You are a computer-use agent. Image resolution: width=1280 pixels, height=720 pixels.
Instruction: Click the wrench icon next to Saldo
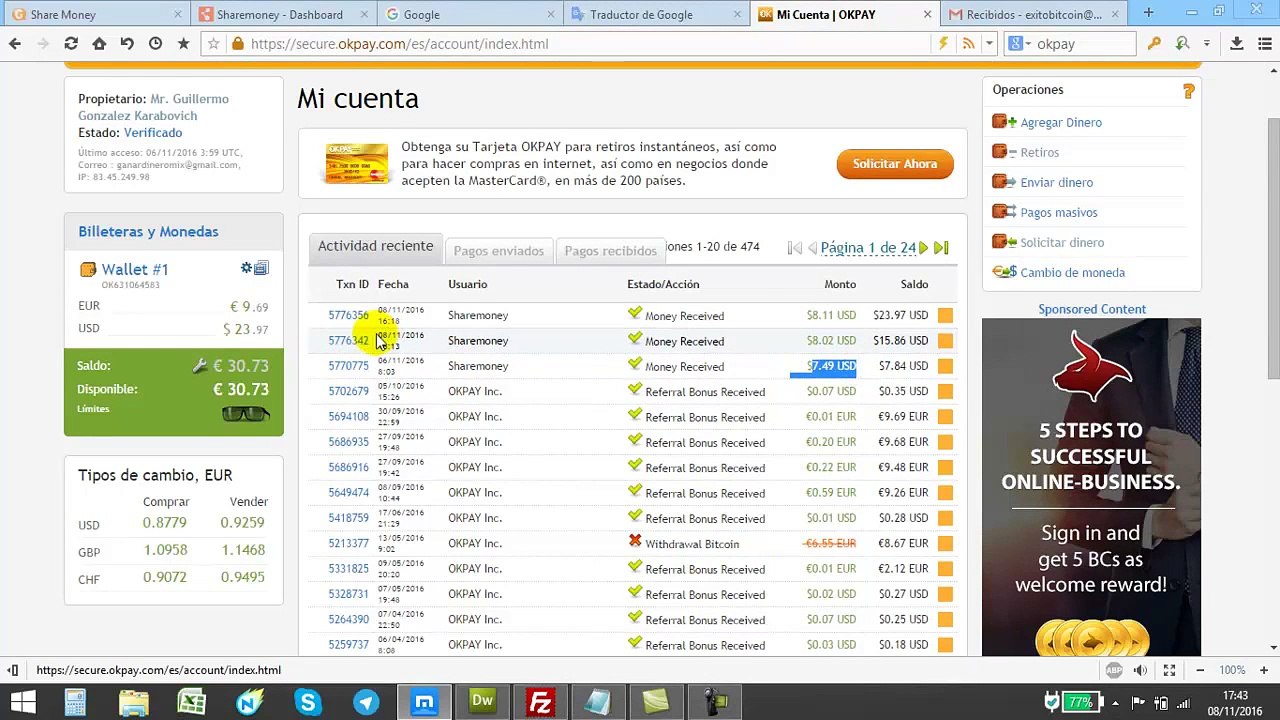200,366
